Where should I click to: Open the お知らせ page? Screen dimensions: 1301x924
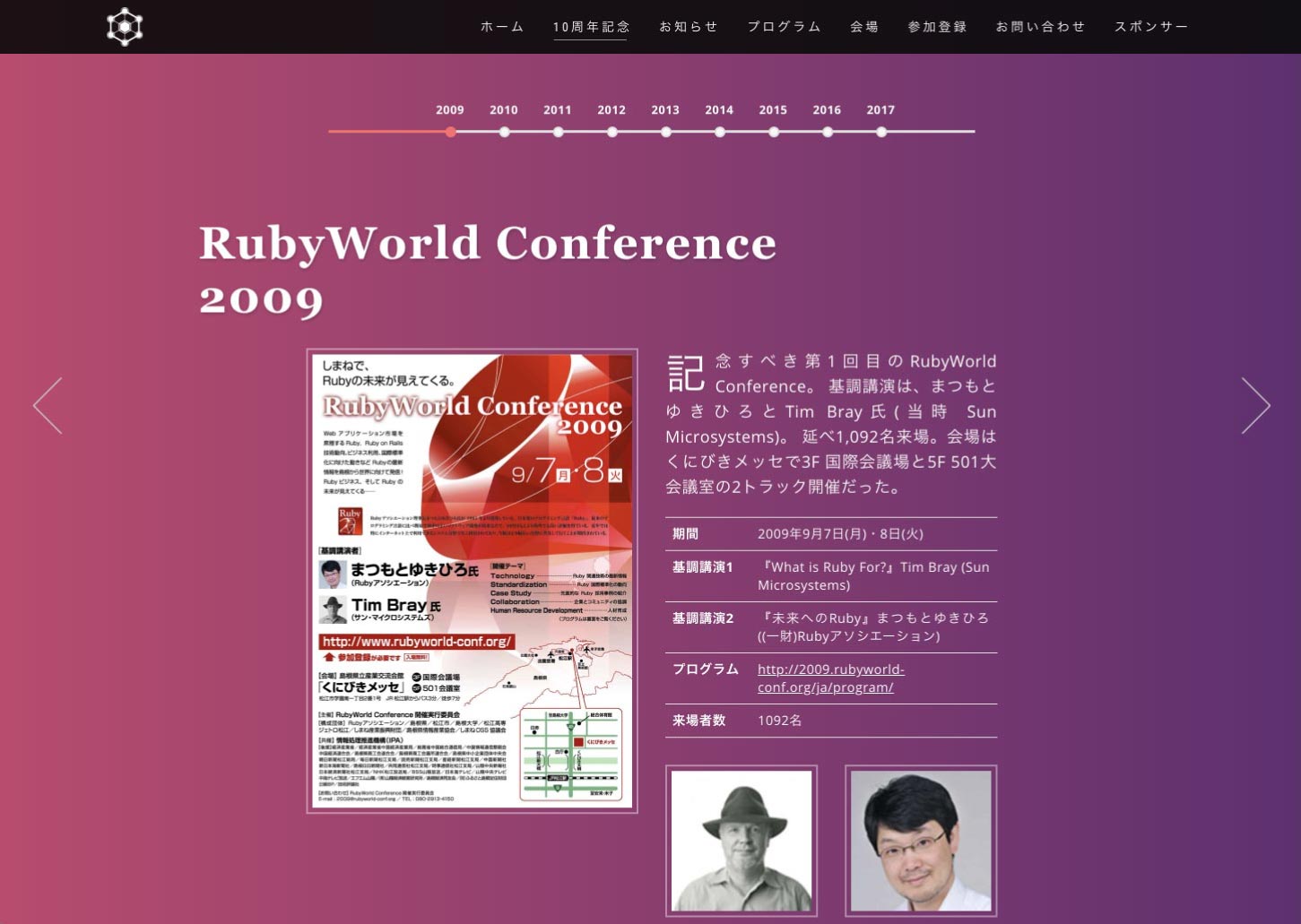[x=689, y=27]
